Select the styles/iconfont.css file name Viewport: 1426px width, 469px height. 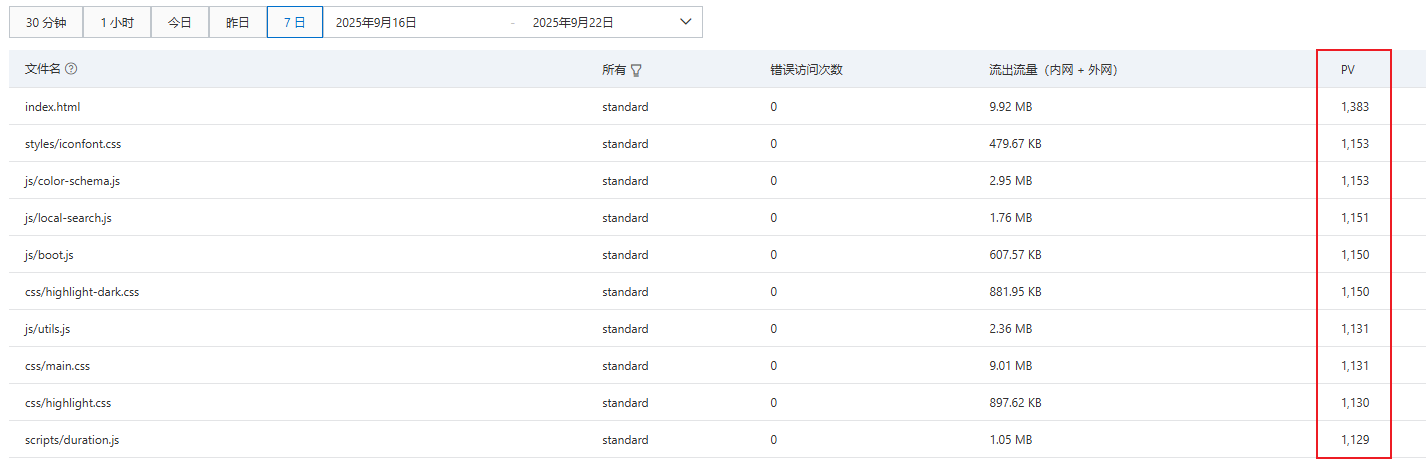73,144
